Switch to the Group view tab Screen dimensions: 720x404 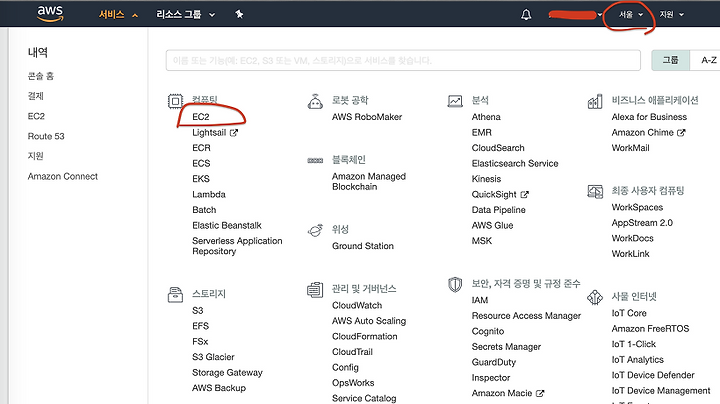(670, 60)
